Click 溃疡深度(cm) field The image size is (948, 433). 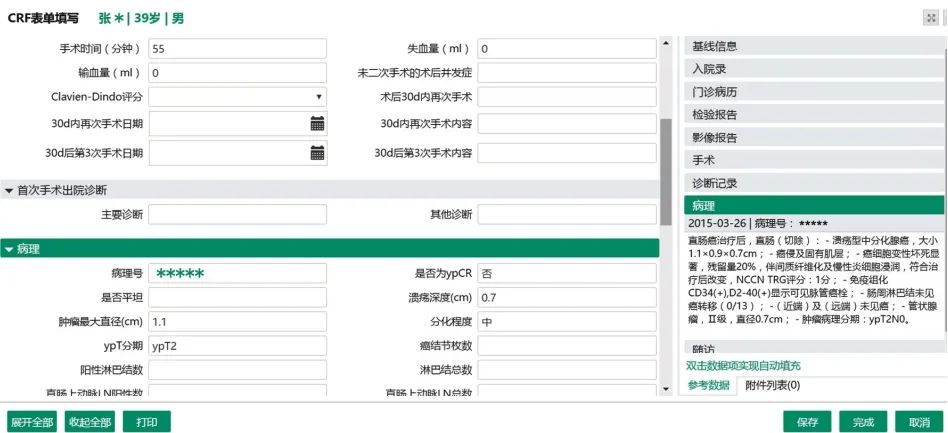[x=567, y=298]
